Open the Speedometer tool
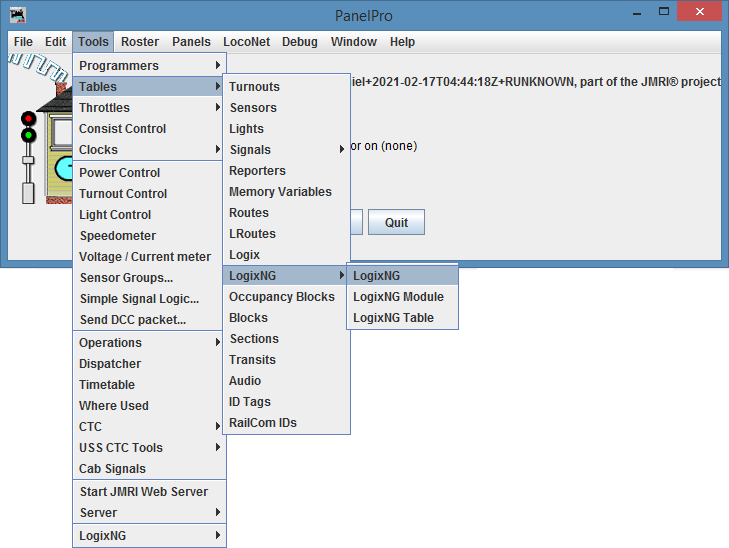The height and width of the screenshot is (548, 729). [x=149, y=236]
